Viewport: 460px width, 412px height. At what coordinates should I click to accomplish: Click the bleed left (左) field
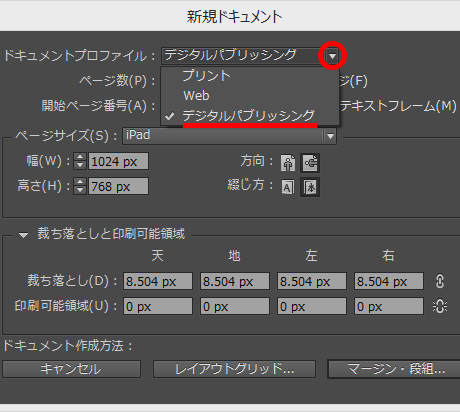tap(312, 281)
